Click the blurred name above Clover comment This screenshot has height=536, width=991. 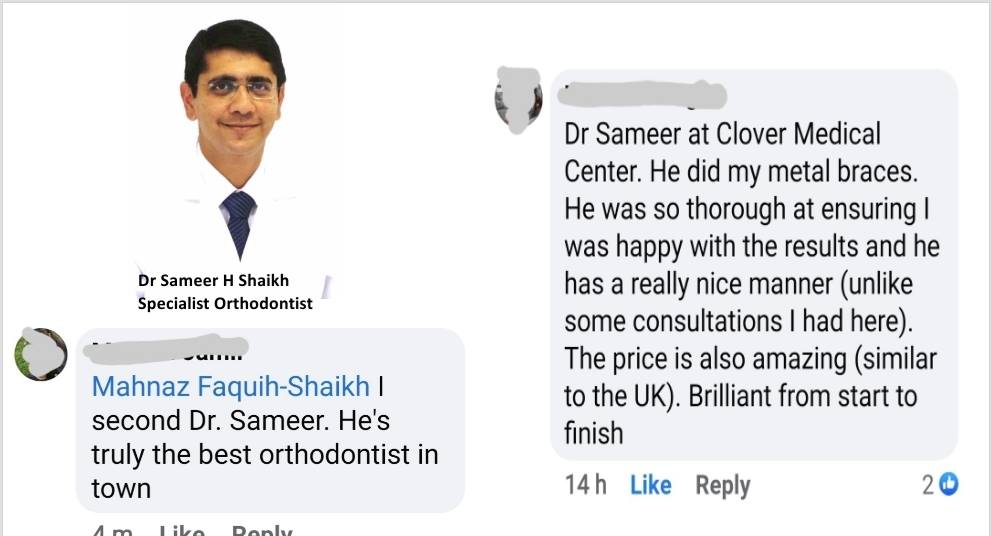pos(642,95)
